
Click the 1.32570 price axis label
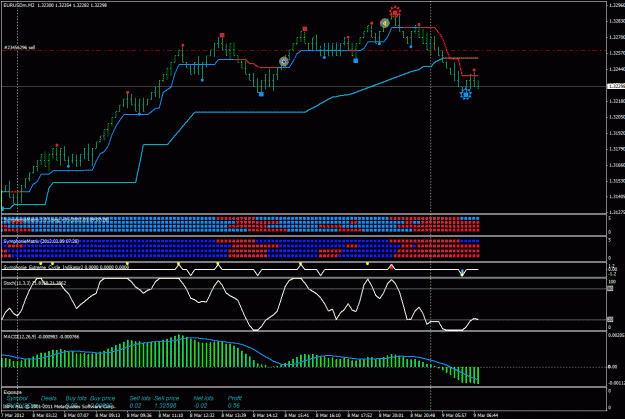(x=616, y=53)
